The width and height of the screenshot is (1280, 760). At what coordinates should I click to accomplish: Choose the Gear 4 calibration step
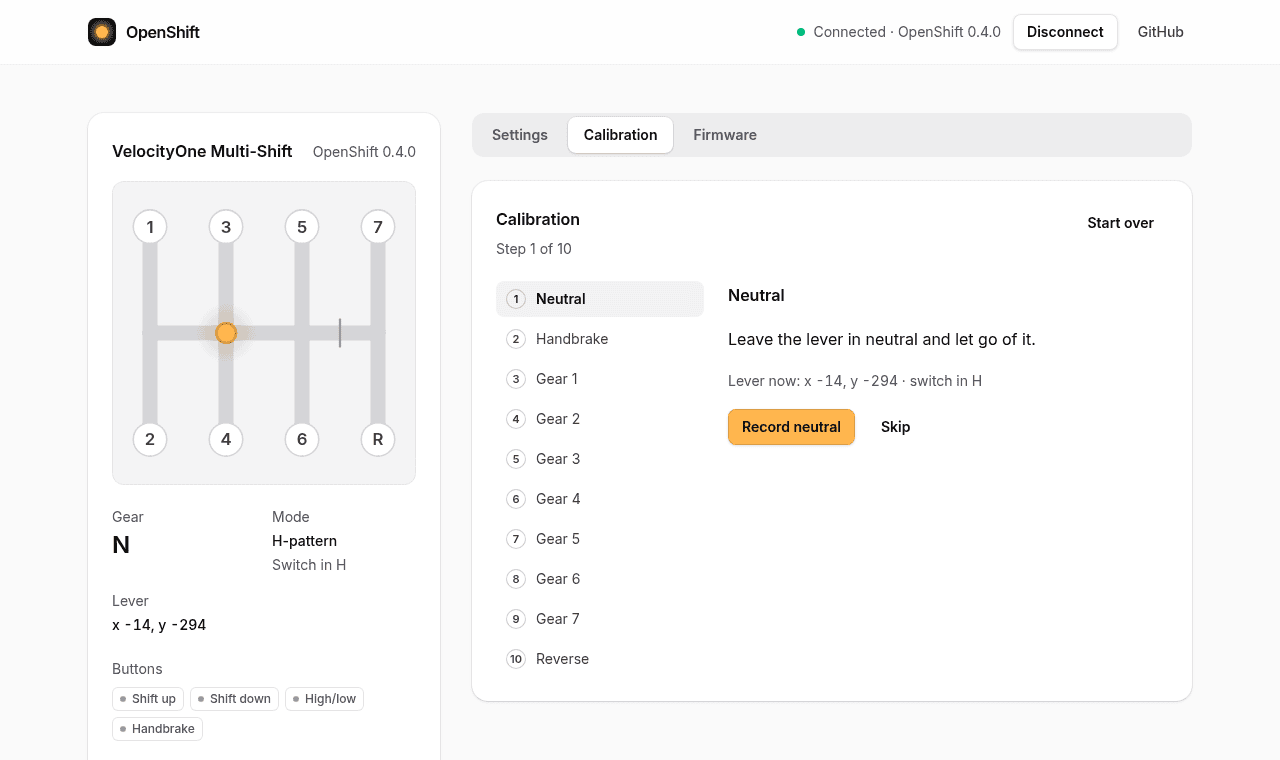point(600,499)
